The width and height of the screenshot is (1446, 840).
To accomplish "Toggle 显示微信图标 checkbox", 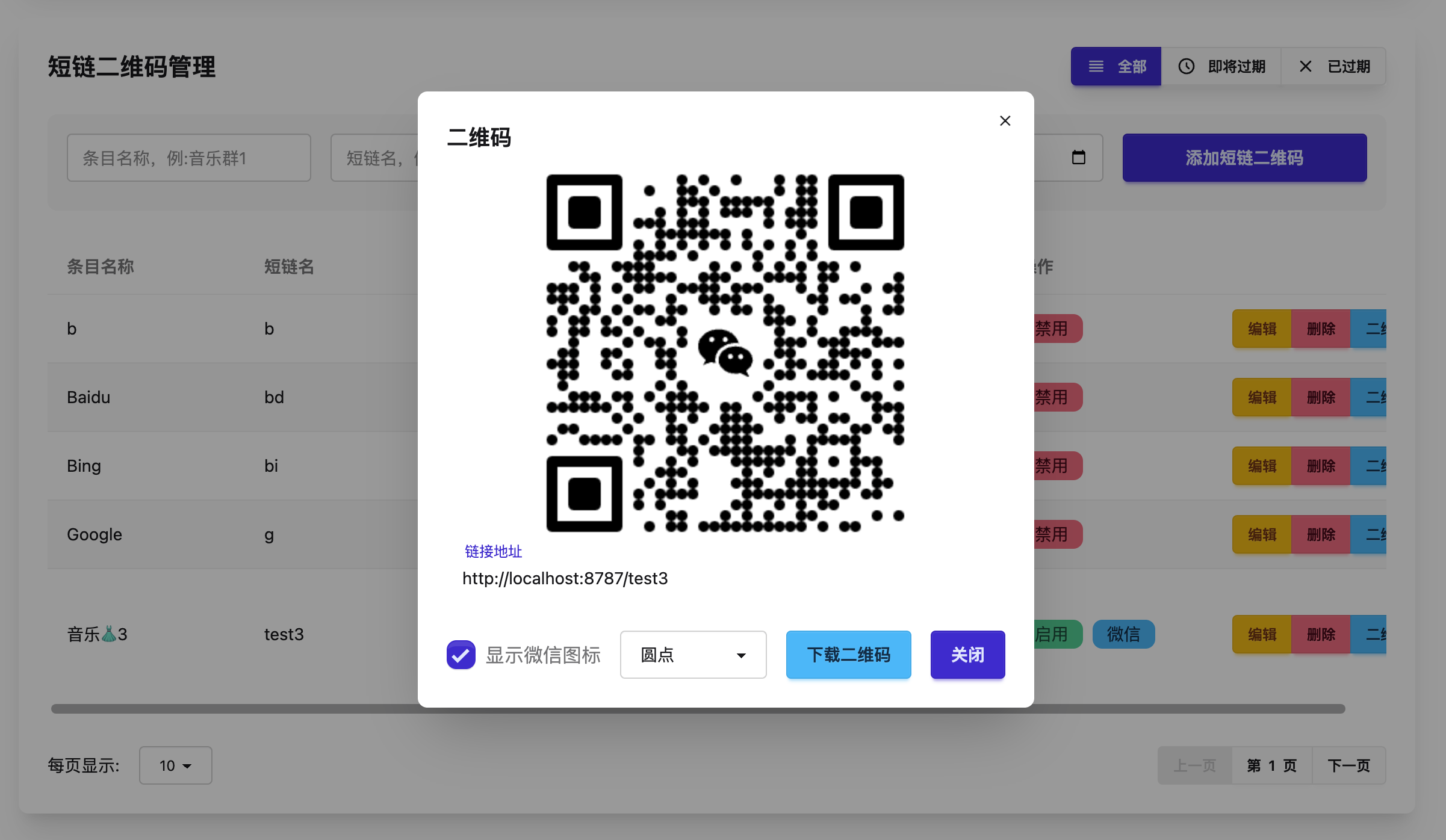I will (x=461, y=655).
